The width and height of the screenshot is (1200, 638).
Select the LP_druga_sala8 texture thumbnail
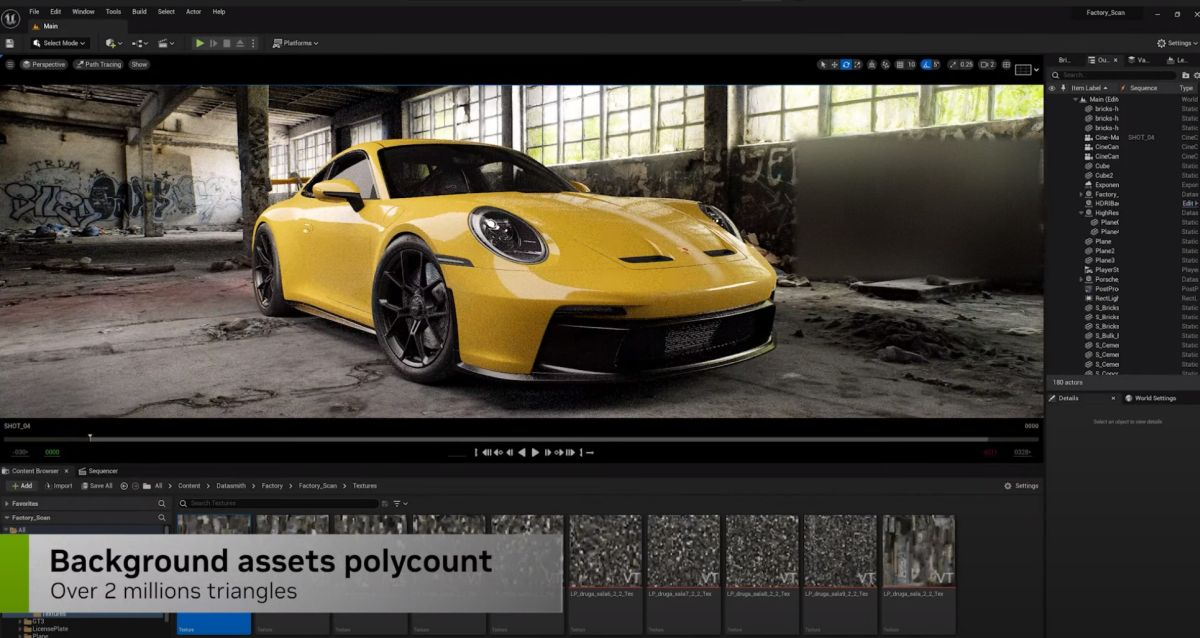coord(762,550)
